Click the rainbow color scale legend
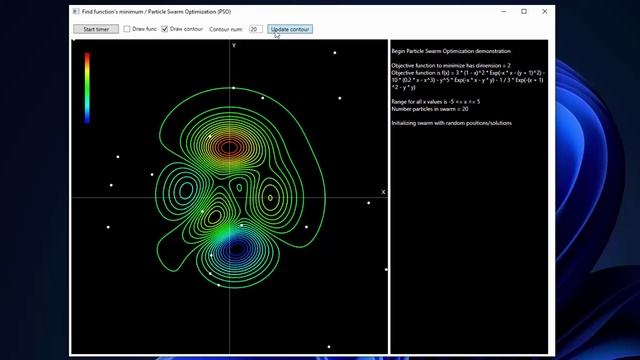 click(87, 88)
